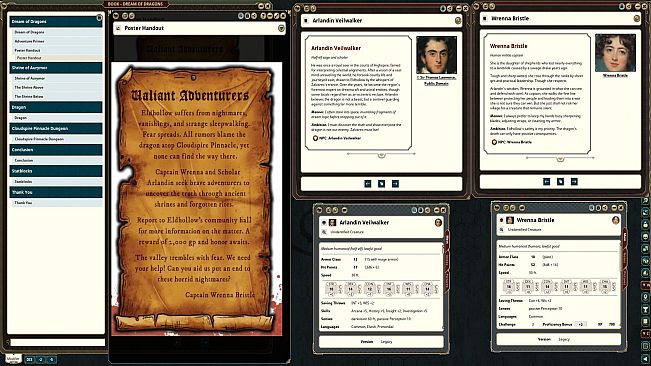The width and height of the screenshot is (651, 366).
Task: Click Wrenna Bristle STR ability score box
Action: (x=509, y=286)
